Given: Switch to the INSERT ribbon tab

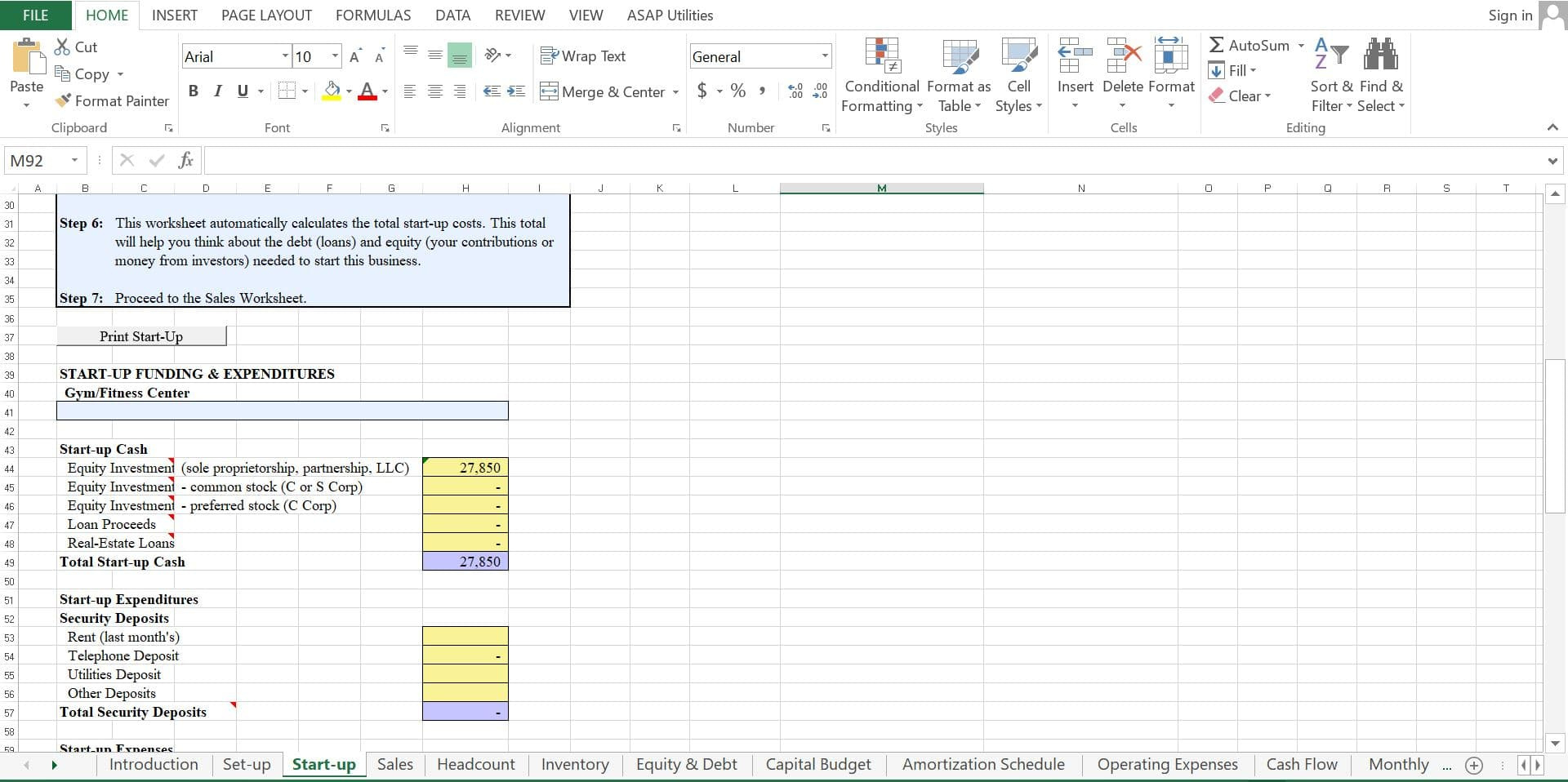Looking at the screenshot, I should [175, 15].
